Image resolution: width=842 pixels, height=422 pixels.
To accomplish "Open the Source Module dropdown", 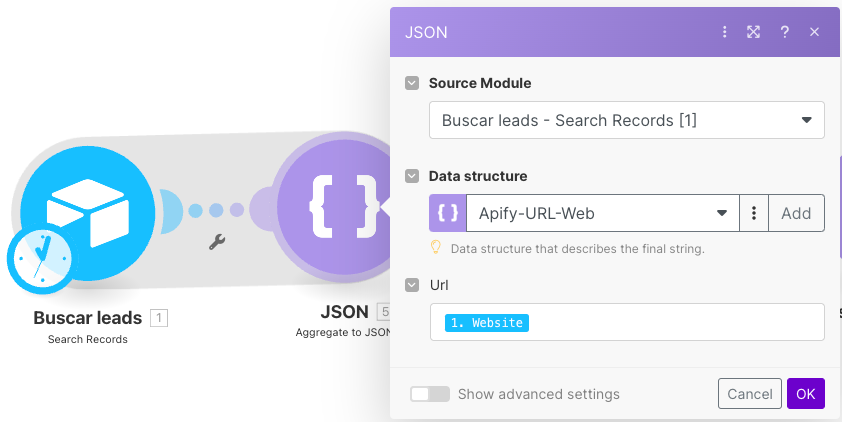I will point(627,120).
